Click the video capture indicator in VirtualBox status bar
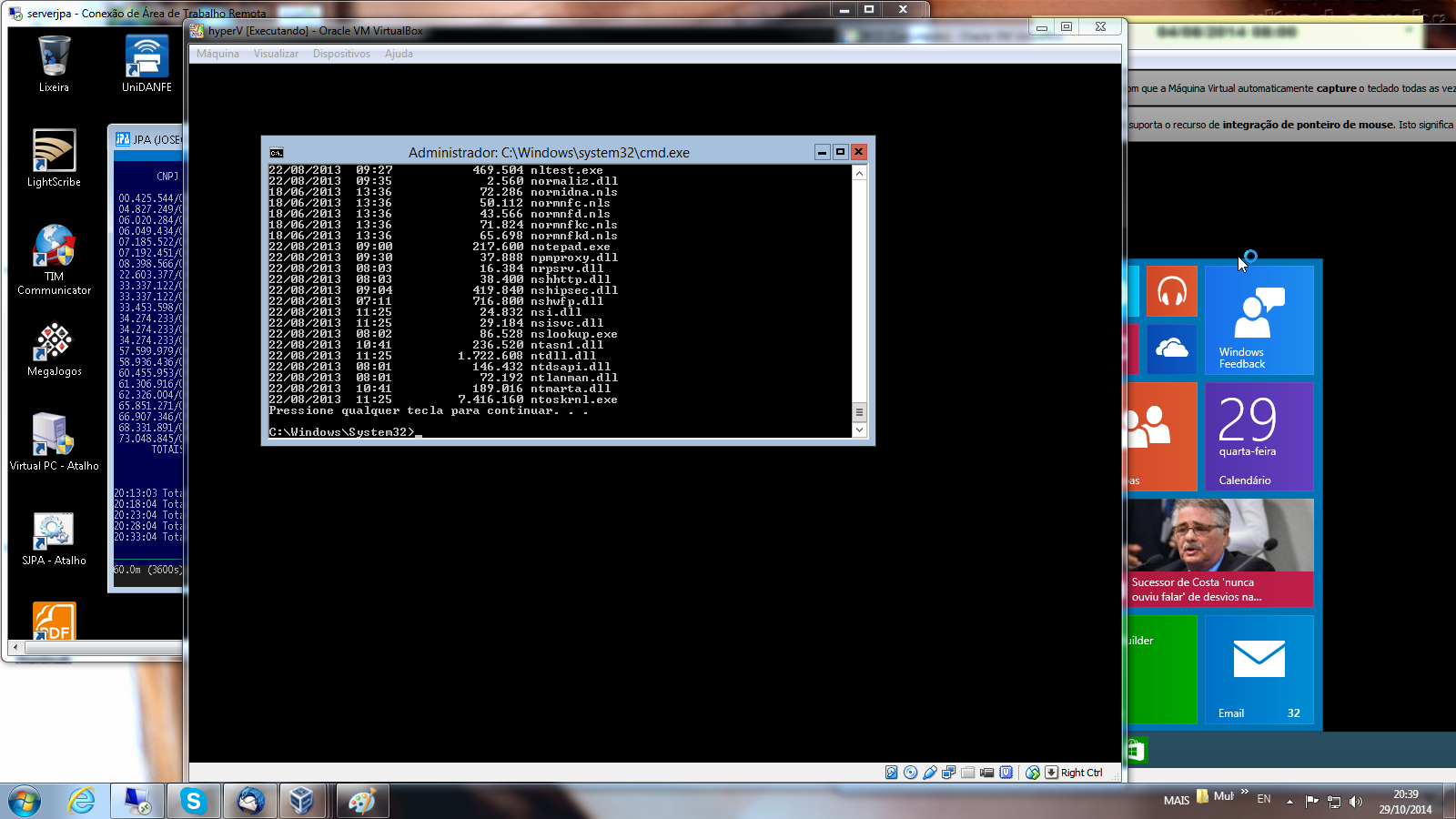 point(987,773)
